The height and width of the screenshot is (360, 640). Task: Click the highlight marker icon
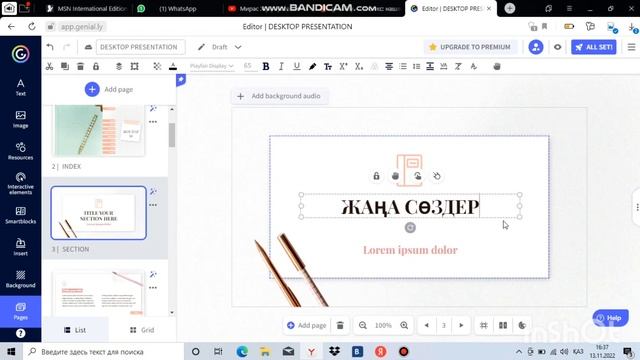312,66
